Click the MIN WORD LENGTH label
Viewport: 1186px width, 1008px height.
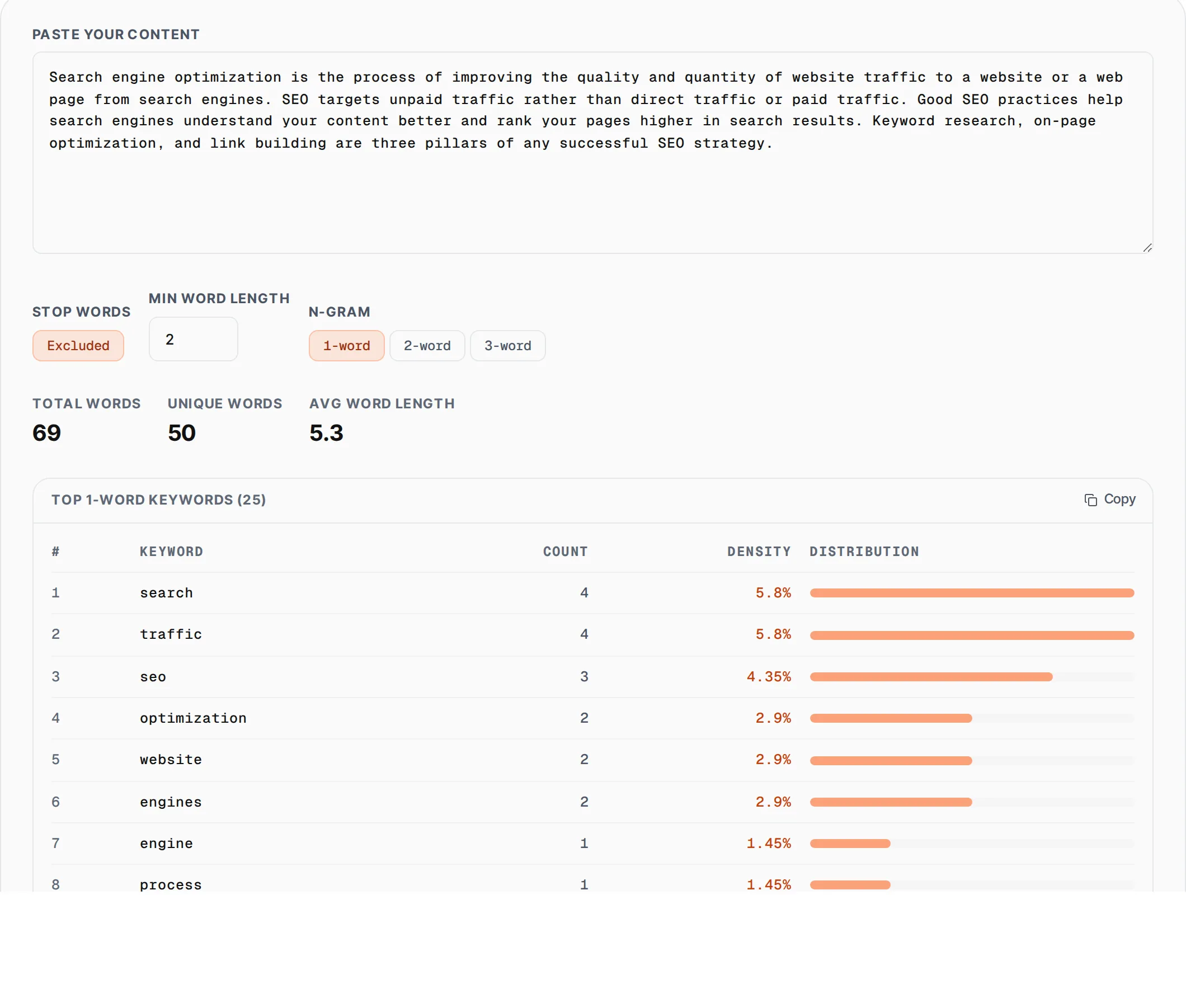pyautogui.click(x=219, y=298)
